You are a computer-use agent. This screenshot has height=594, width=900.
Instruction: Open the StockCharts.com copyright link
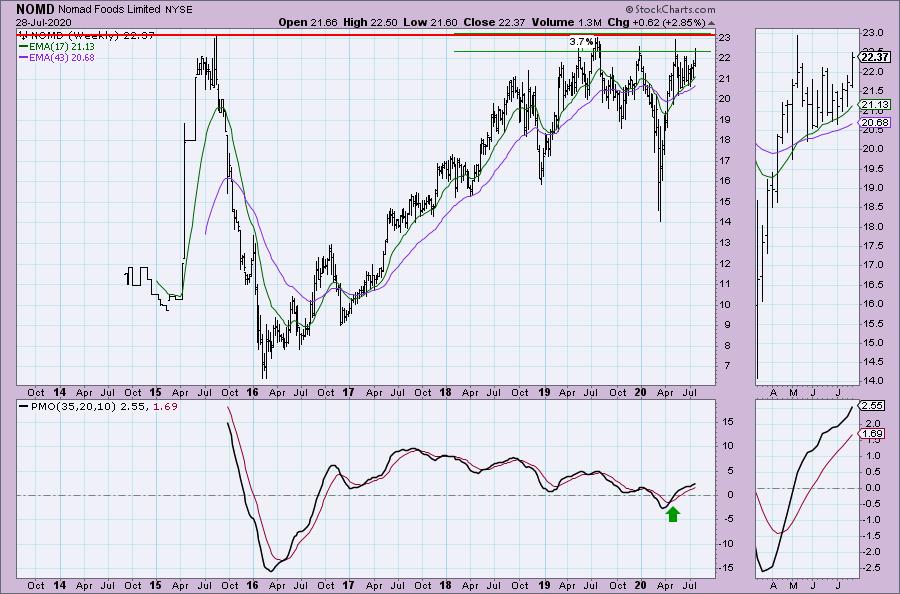point(670,9)
